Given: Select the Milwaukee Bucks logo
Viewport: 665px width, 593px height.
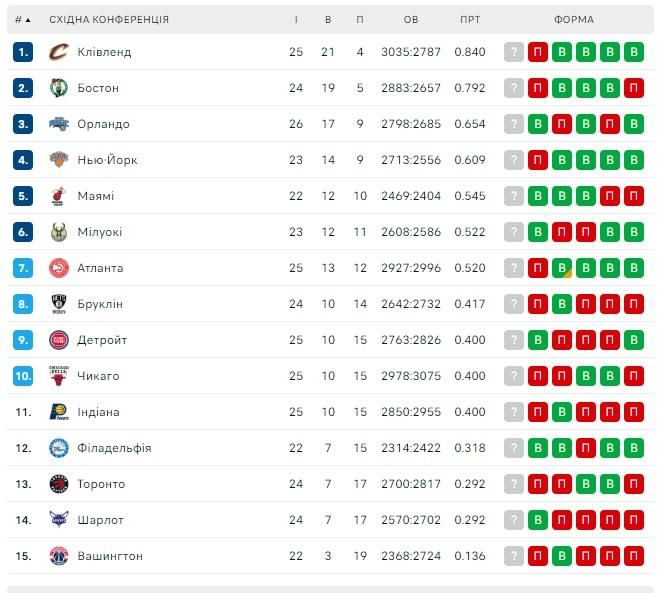Looking at the screenshot, I should pos(59,232).
